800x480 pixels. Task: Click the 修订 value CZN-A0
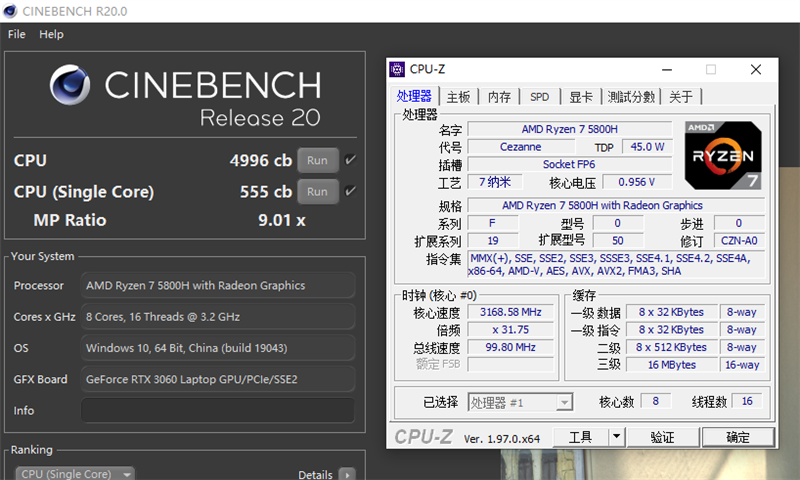point(739,241)
